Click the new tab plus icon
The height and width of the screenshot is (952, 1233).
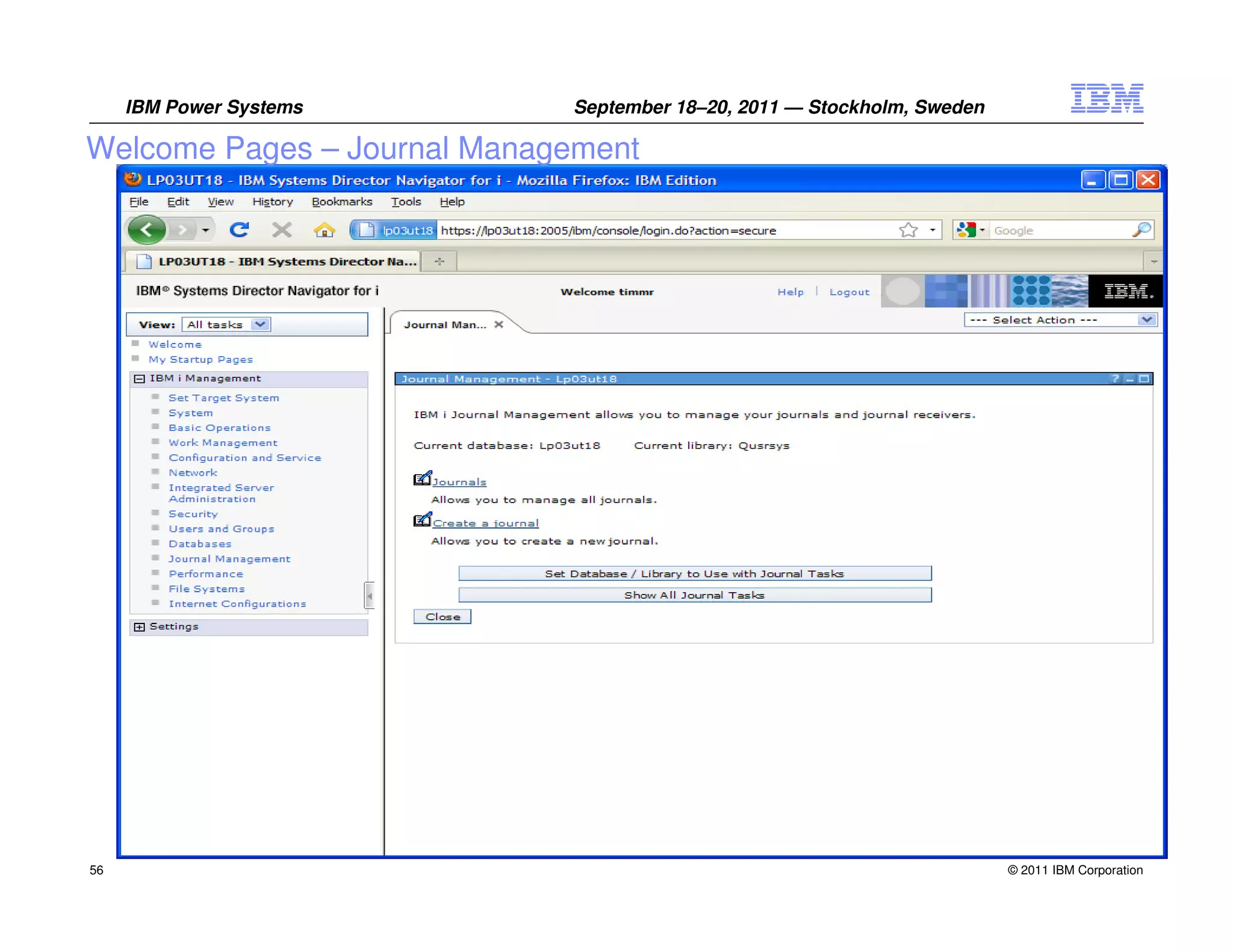[x=439, y=261]
